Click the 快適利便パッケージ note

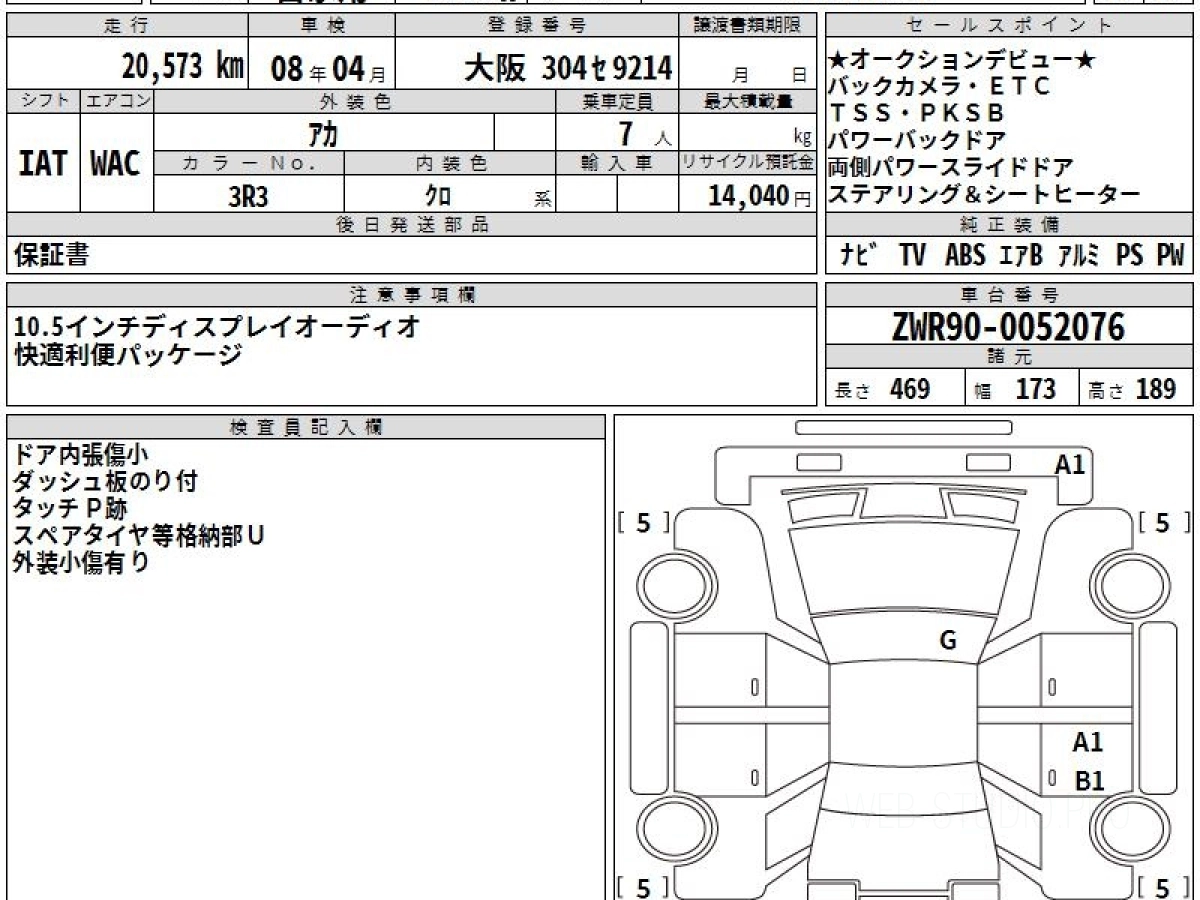click(x=128, y=354)
